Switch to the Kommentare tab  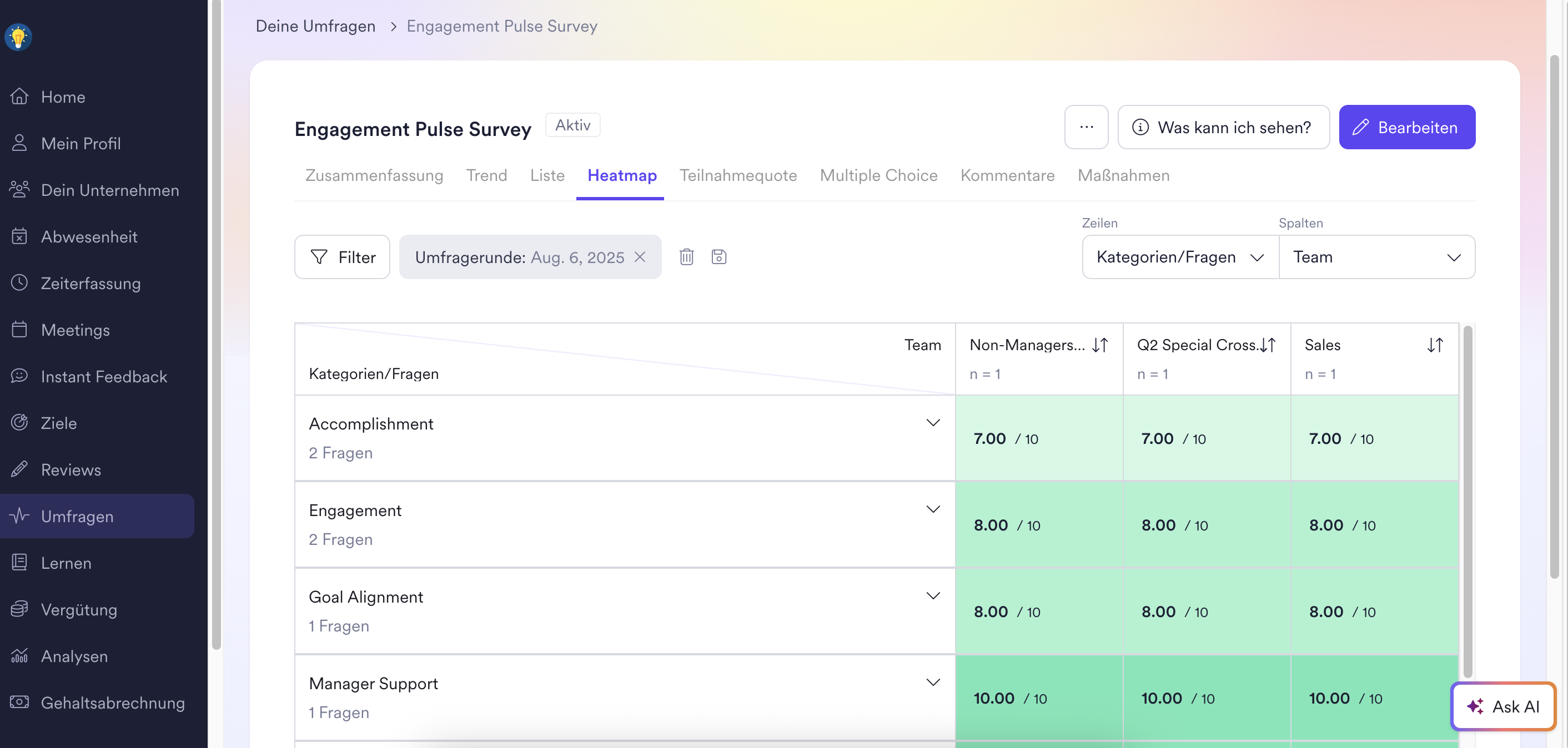click(1007, 175)
